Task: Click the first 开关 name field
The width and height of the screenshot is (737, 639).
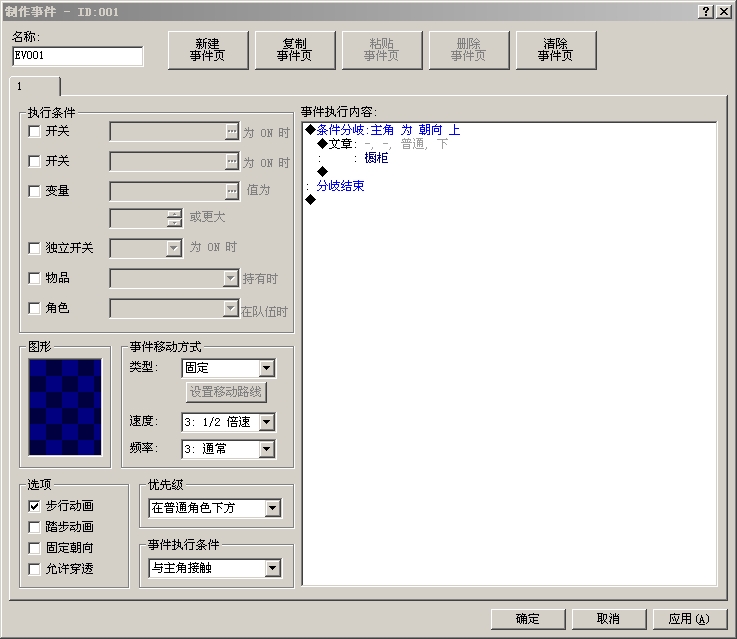Action: pyautogui.click(x=168, y=132)
